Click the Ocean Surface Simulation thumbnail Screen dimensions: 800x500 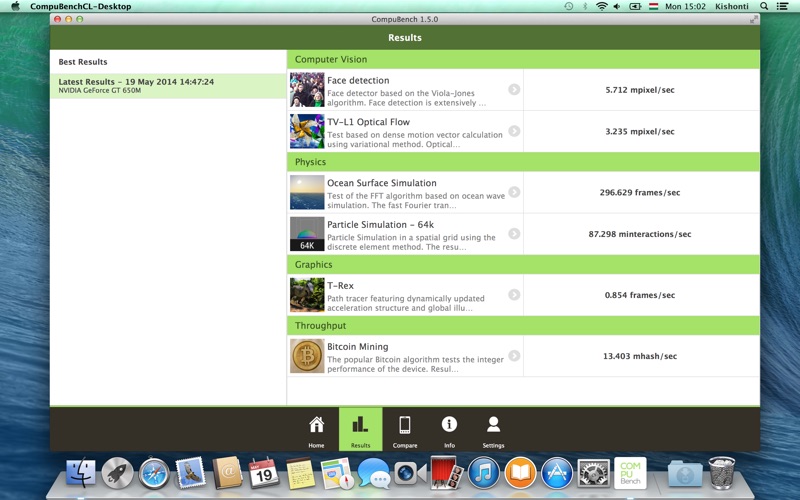point(307,192)
